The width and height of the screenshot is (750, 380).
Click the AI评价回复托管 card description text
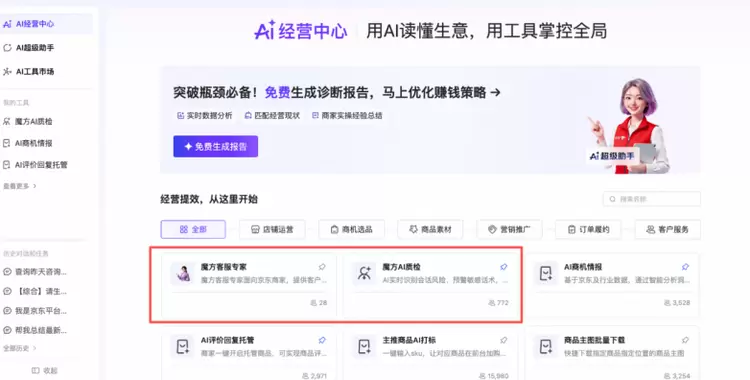264,353
